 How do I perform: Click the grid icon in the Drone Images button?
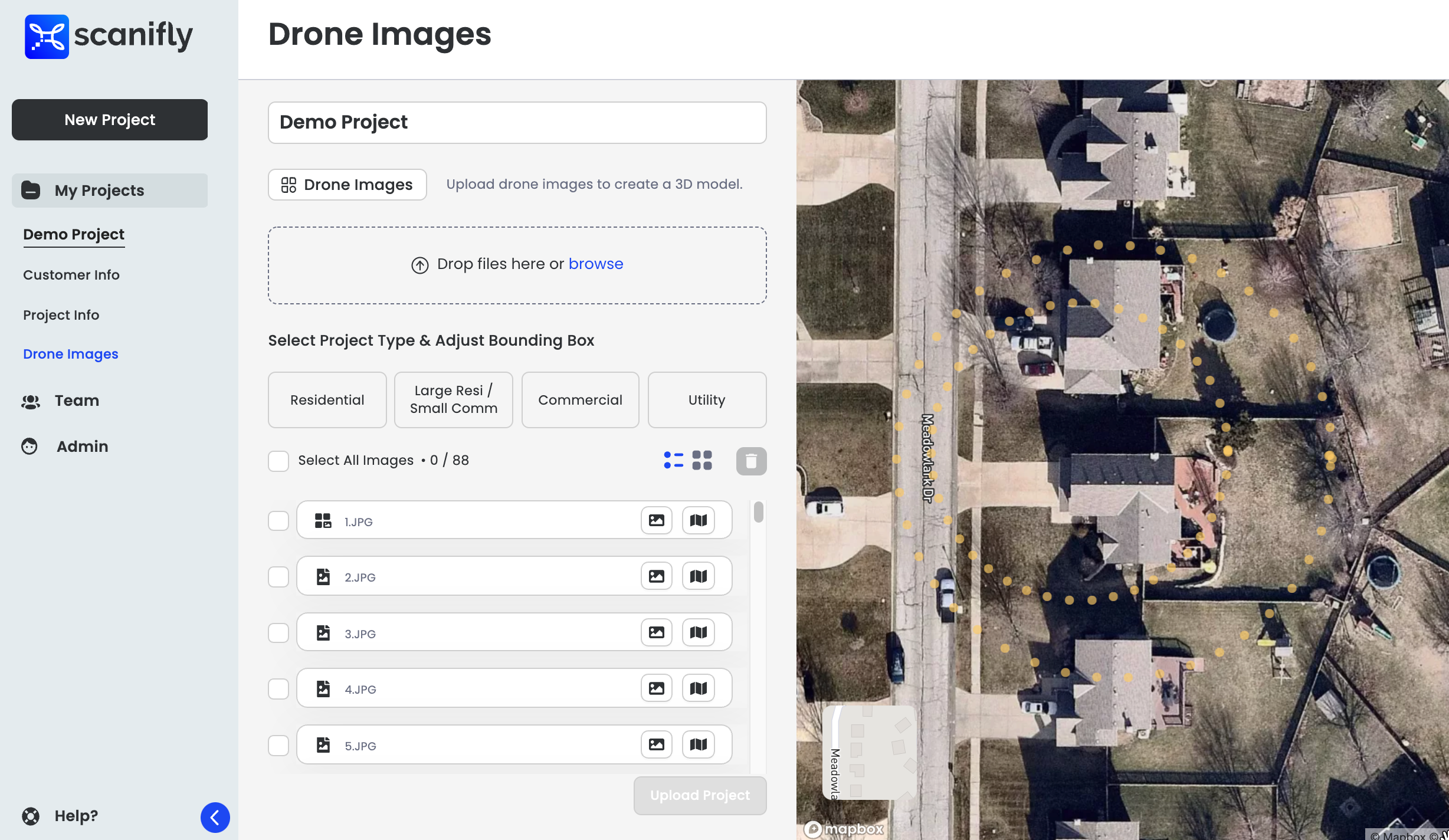[289, 185]
